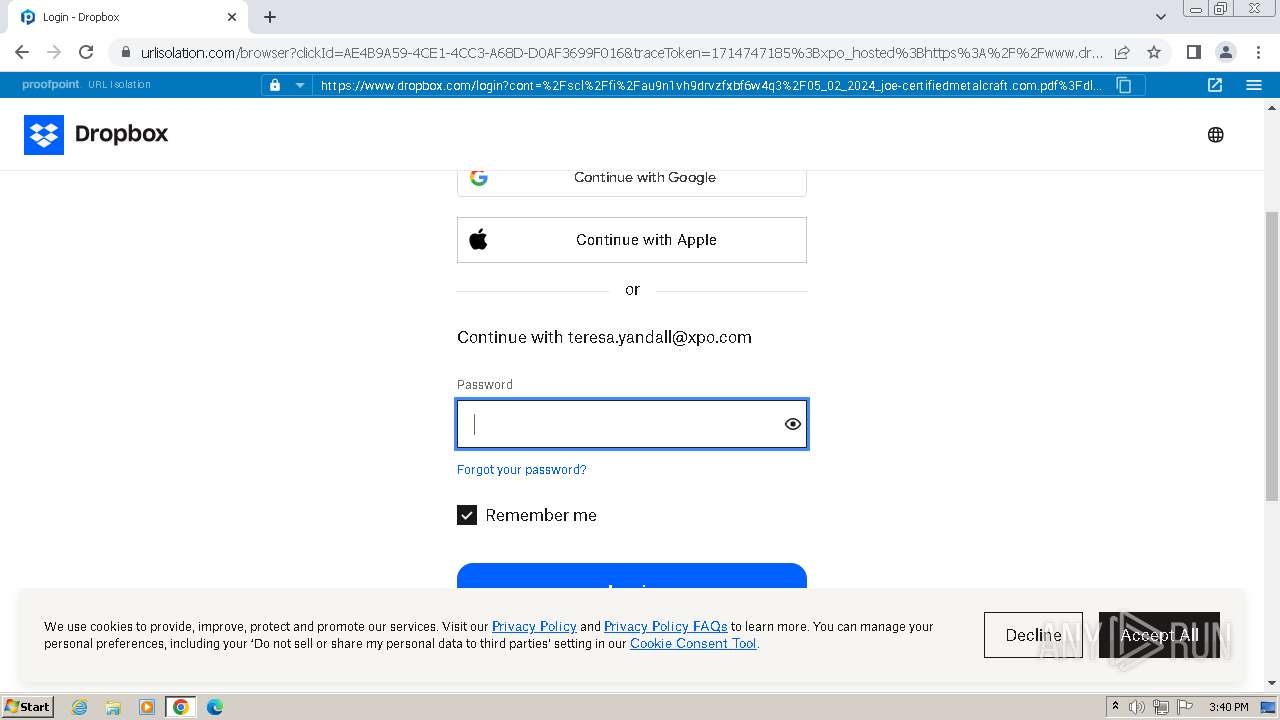1280x720 pixels.
Task: Click the Apple logo icon
Action: pyautogui.click(x=478, y=240)
